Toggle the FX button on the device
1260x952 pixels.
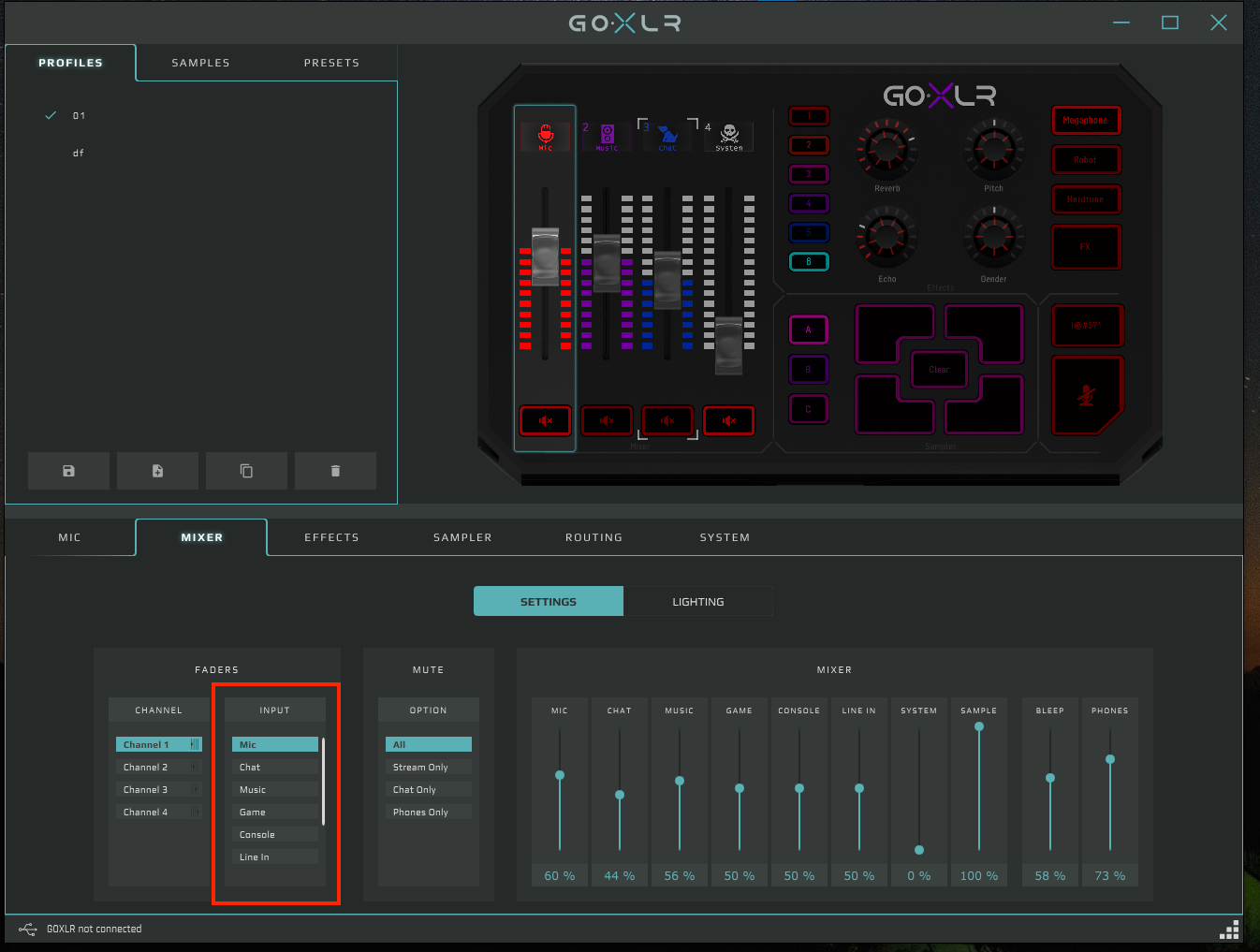click(x=1086, y=247)
